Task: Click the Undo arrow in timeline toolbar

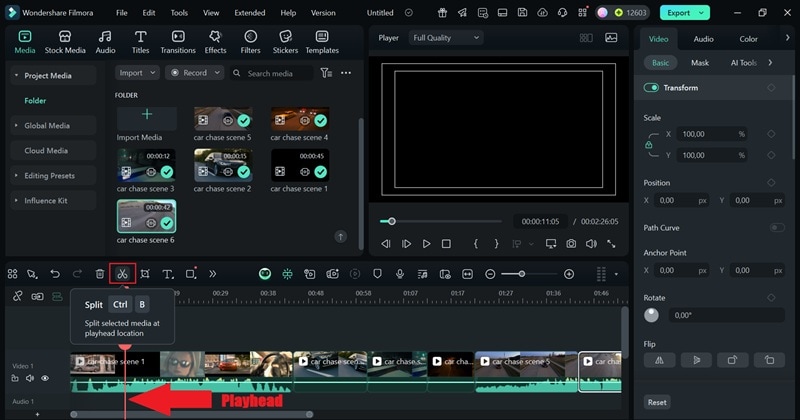Action: (55, 274)
